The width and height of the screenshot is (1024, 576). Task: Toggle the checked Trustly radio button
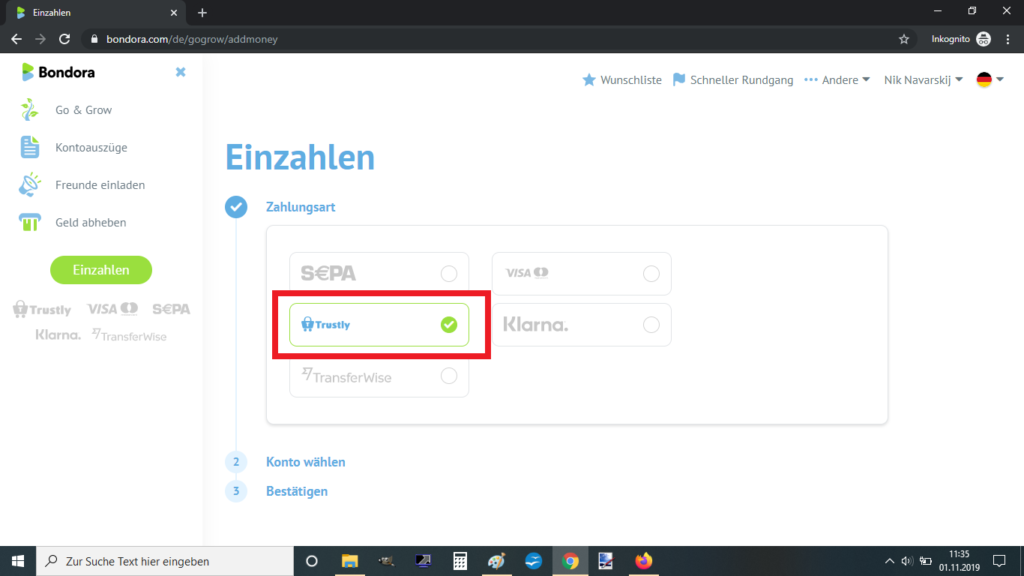click(x=449, y=325)
